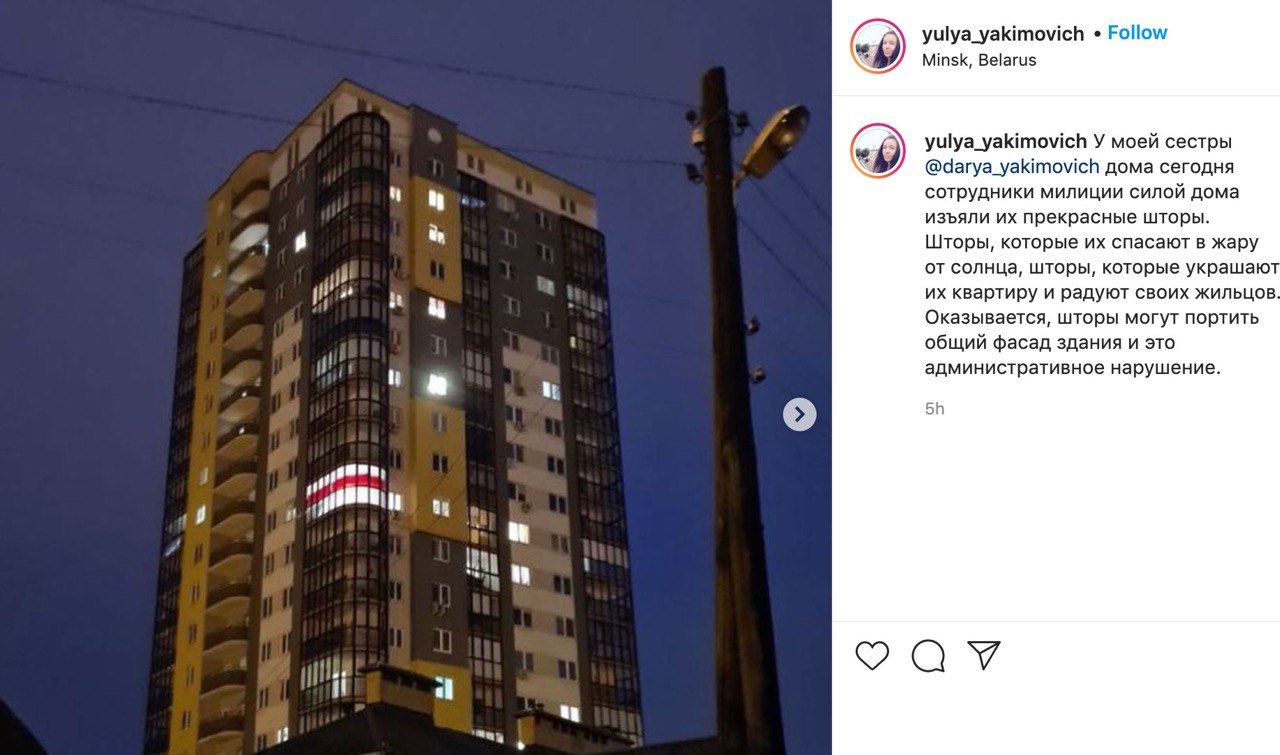Open the profile avatar in post header
This screenshot has height=755, width=1280.
[x=878, y=46]
